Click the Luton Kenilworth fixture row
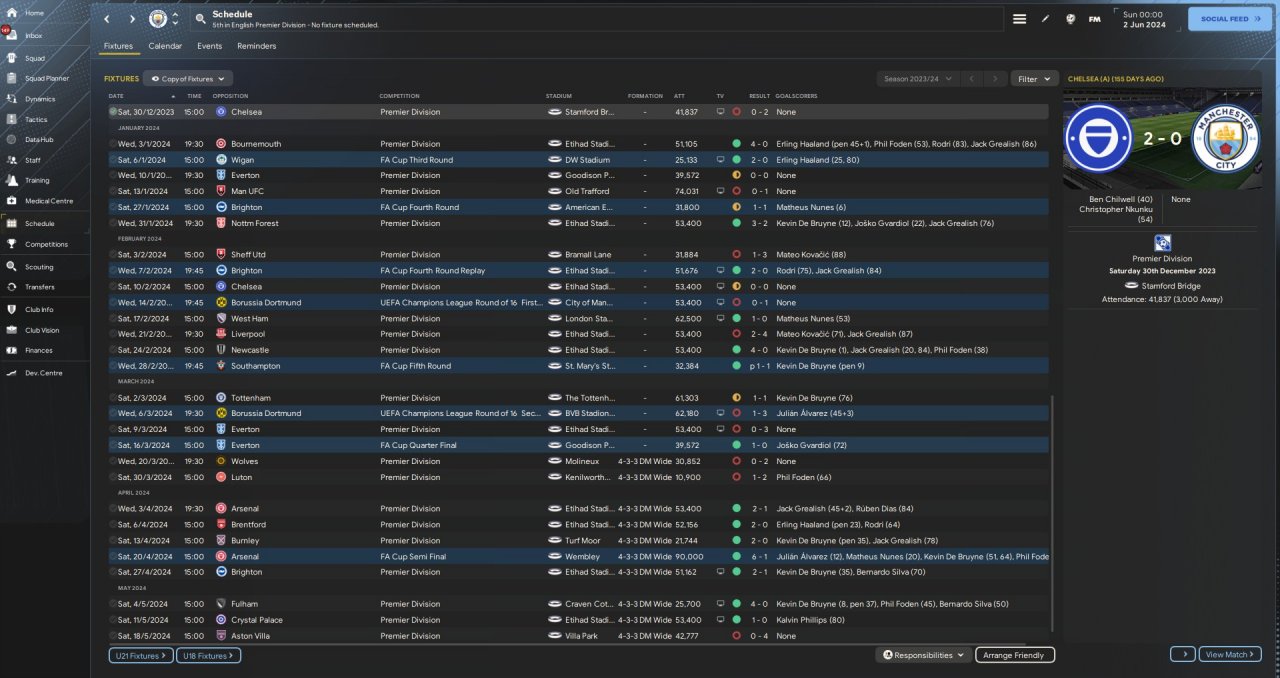 tap(578, 477)
